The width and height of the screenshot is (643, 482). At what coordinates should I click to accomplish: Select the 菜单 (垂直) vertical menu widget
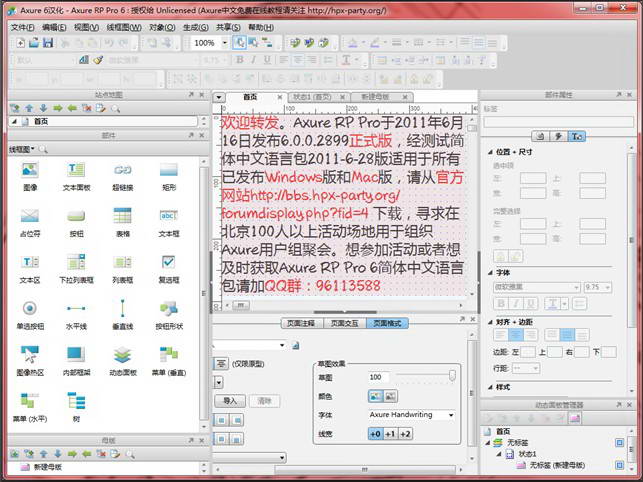(x=169, y=361)
